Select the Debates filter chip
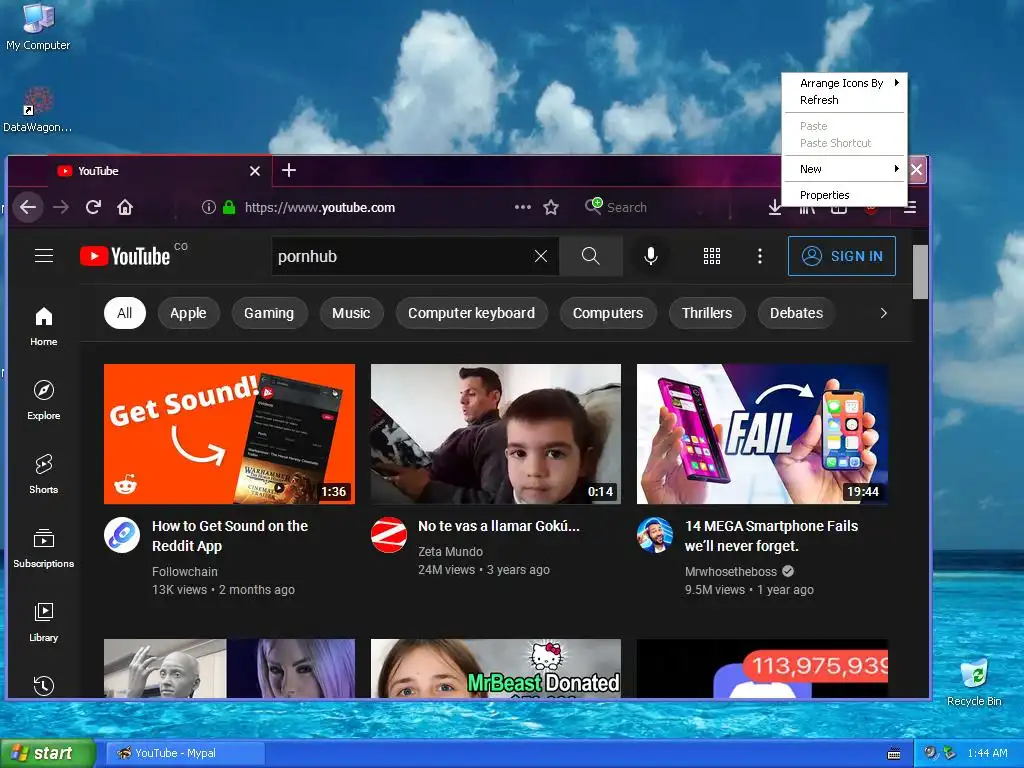This screenshot has width=1024, height=768. pyautogui.click(x=797, y=313)
